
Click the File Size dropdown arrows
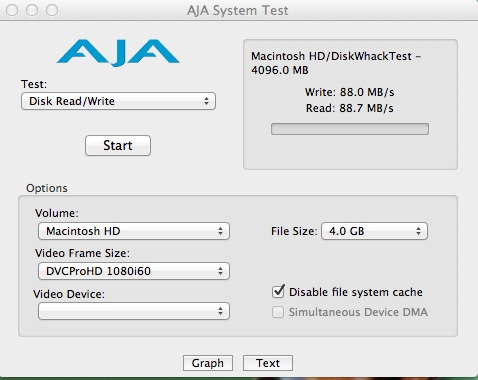tap(418, 231)
